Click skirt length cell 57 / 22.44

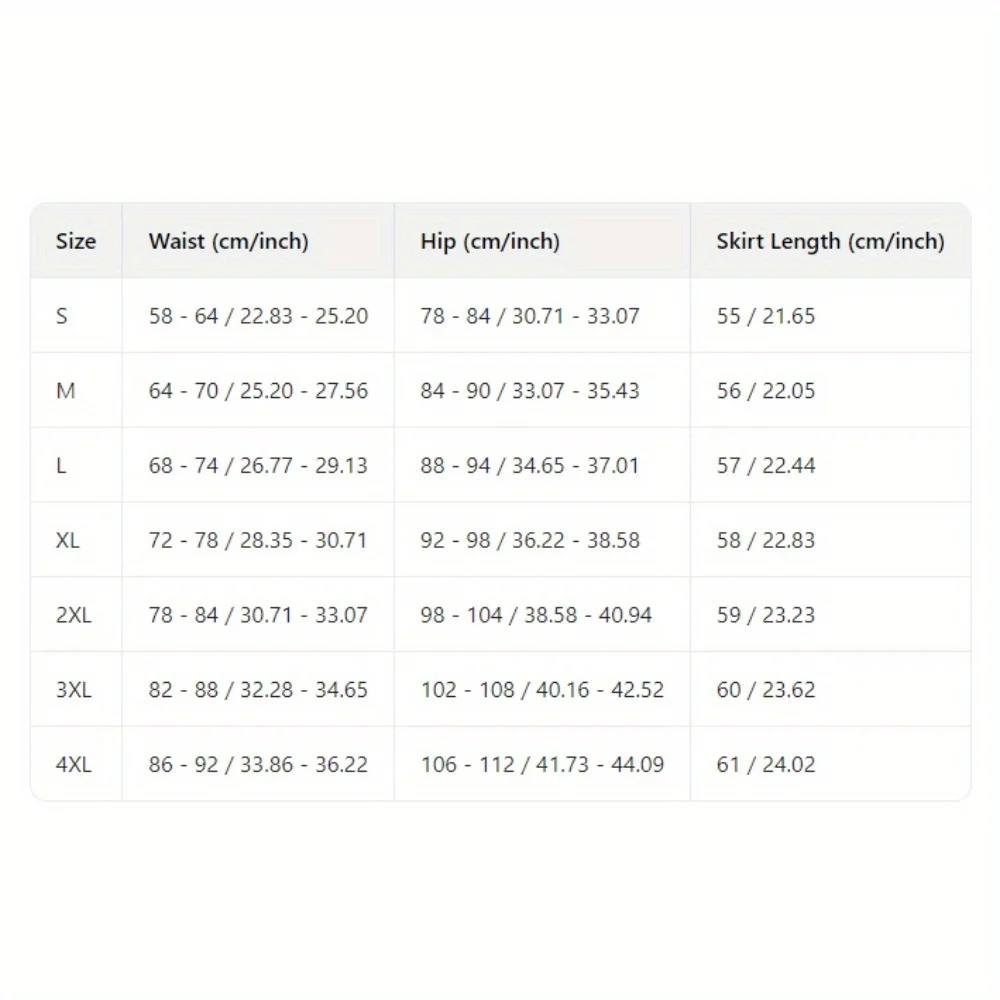click(765, 466)
